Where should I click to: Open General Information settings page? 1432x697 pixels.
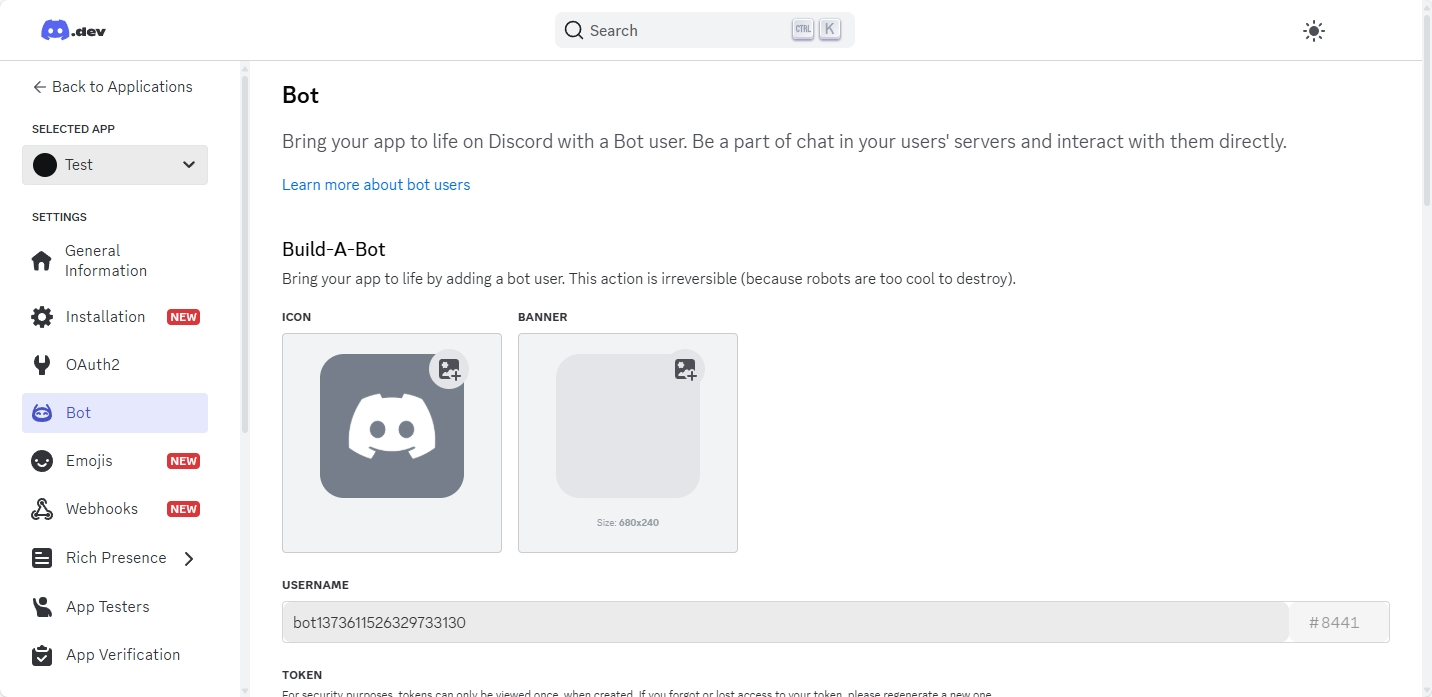pyautogui.click(x=115, y=261)
